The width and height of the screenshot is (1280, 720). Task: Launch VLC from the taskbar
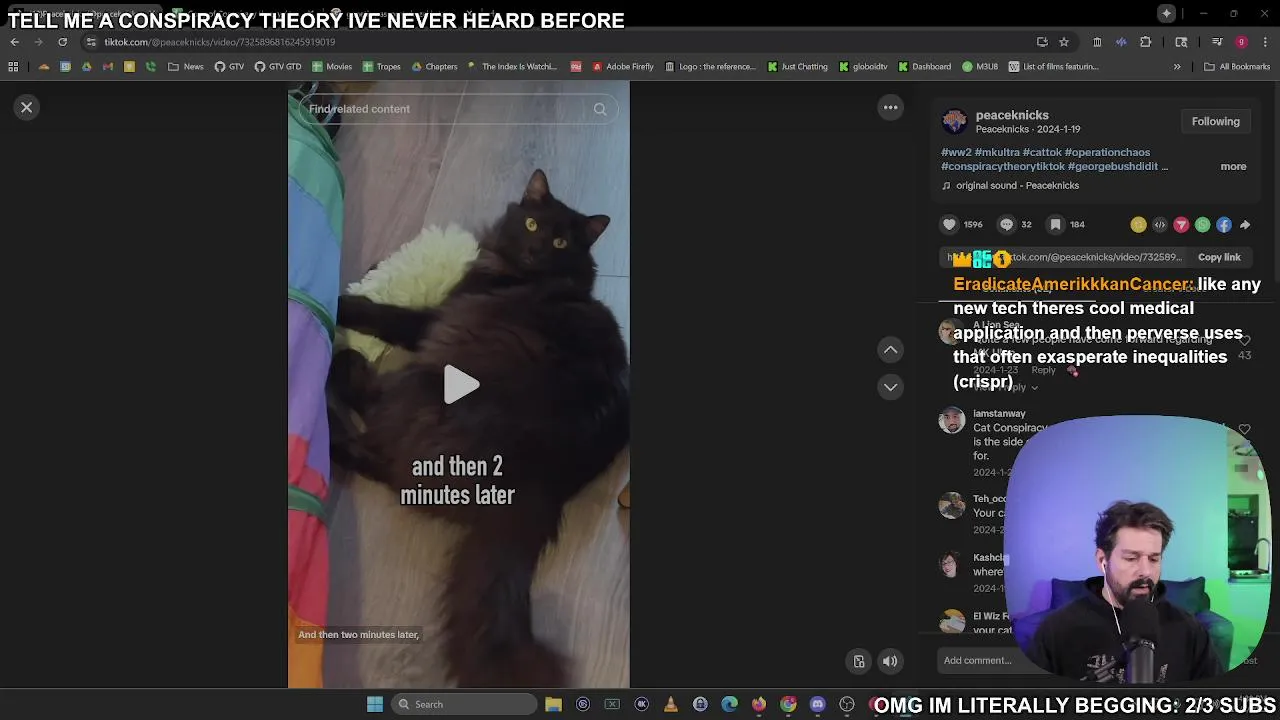coord(671,704)
